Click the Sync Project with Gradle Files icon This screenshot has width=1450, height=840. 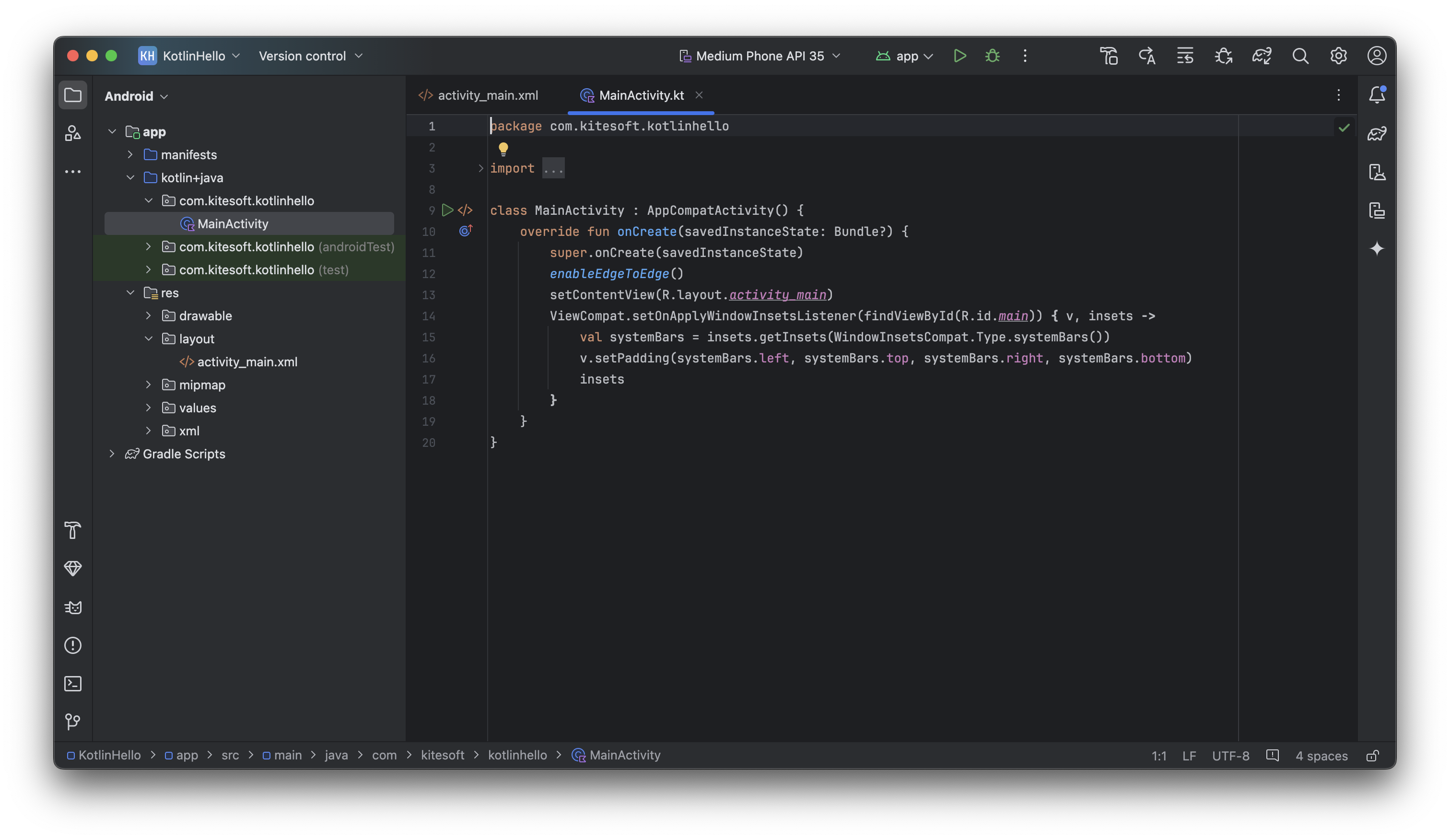point(1261,56)
